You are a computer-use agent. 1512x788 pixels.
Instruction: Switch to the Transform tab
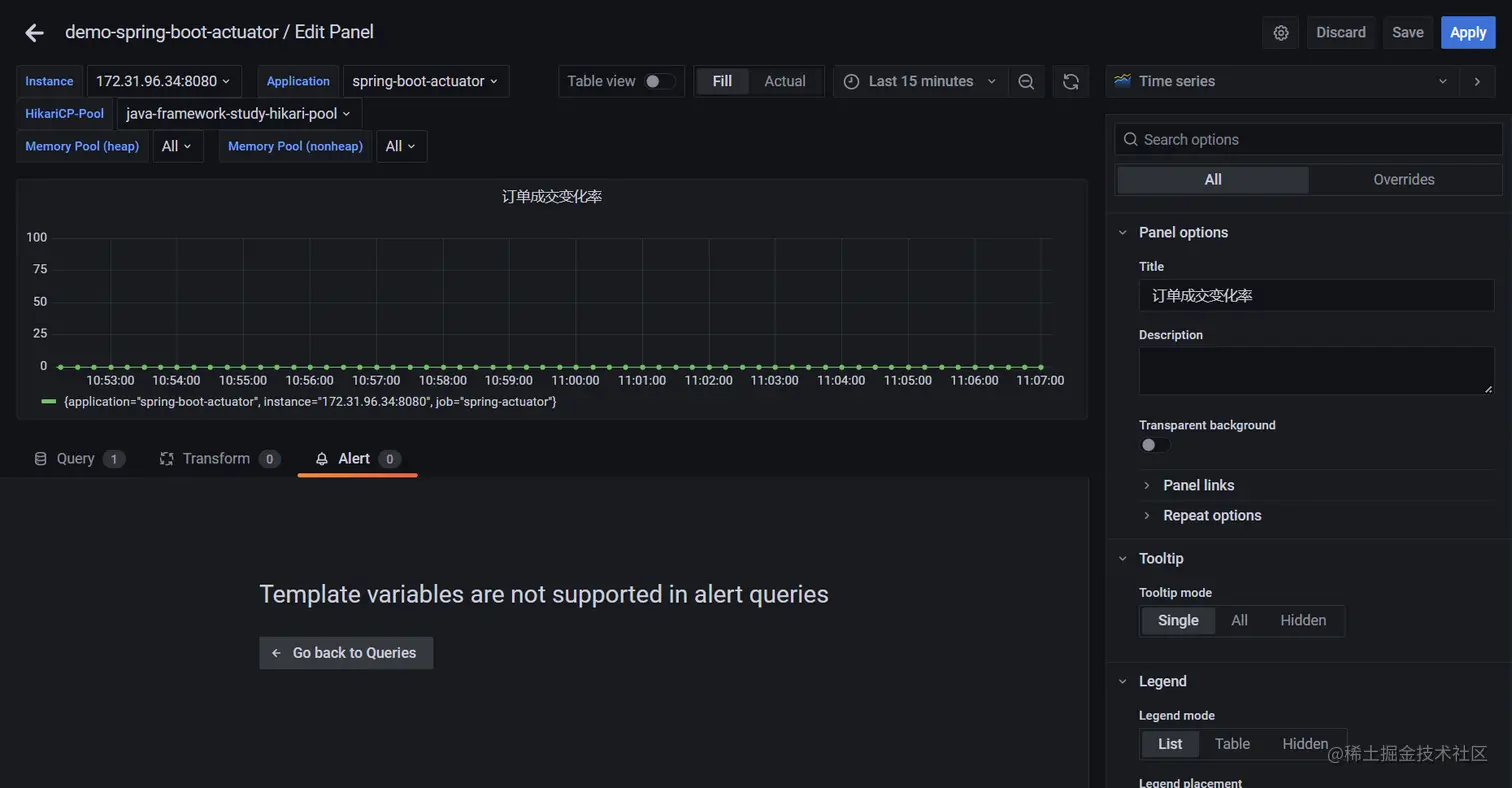(219, 459)
